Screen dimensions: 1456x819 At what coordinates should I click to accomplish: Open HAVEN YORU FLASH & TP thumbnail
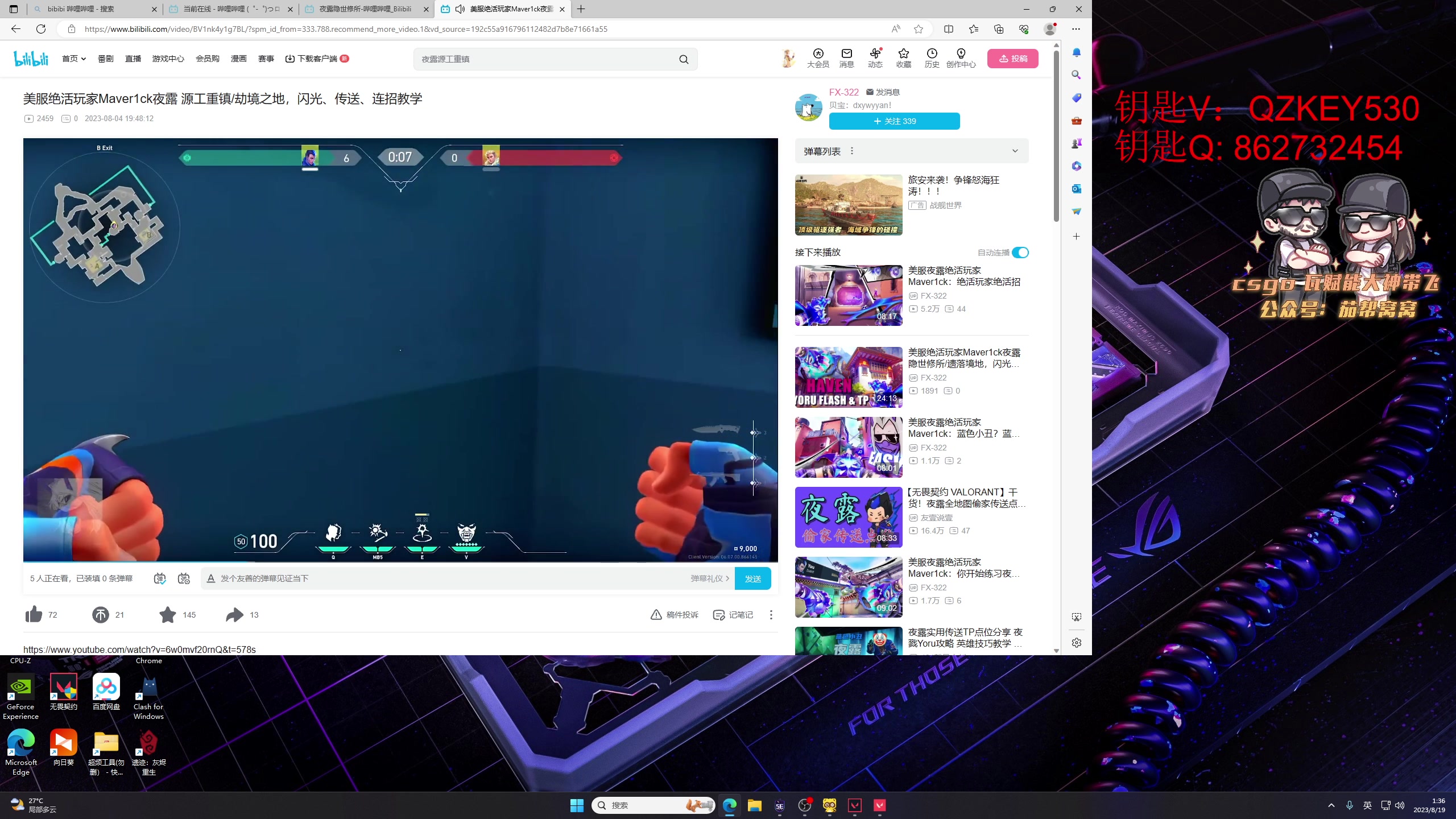(848, 377)
